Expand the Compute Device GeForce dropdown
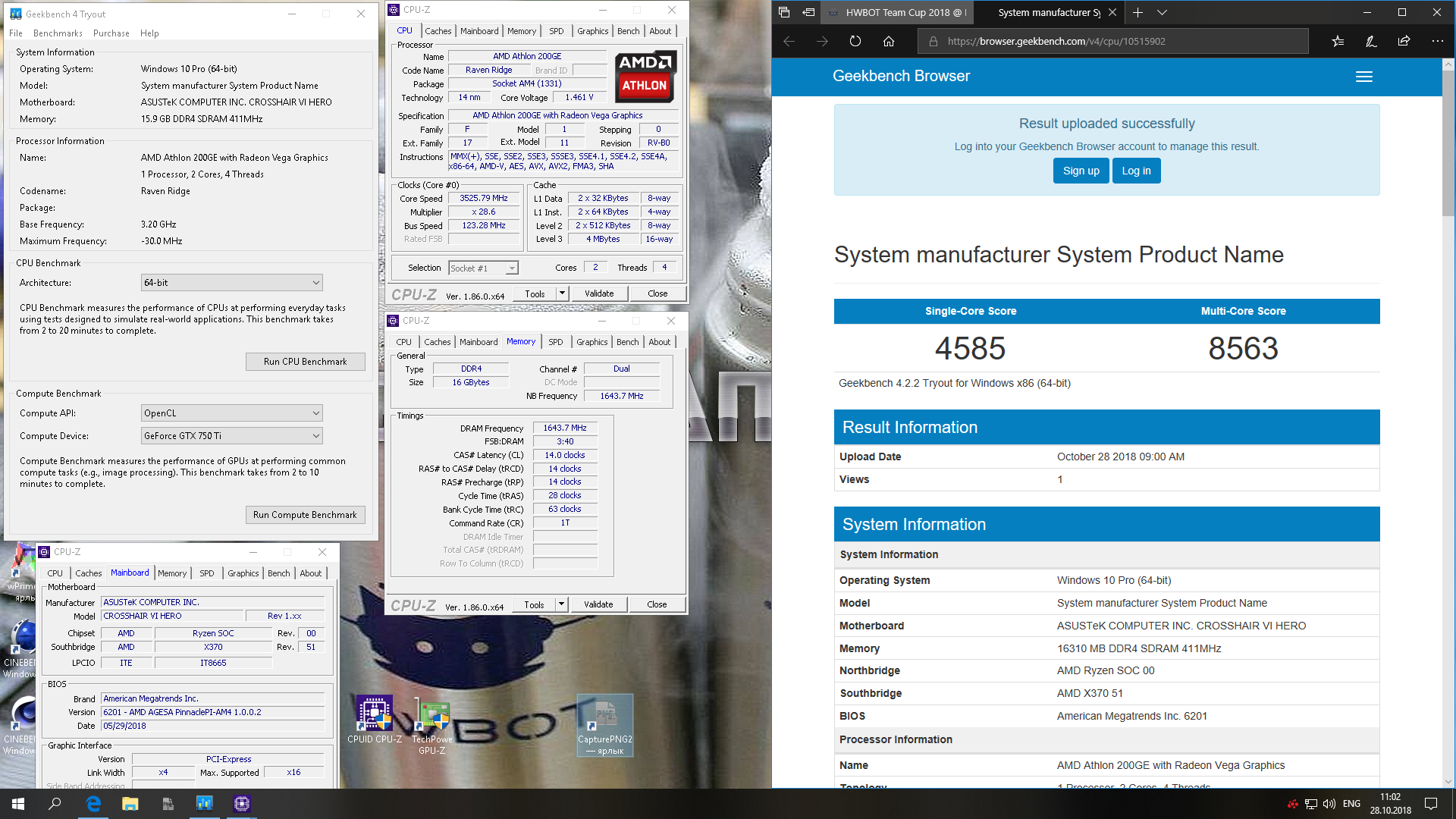This screenshot has height=819, width=1456. click(x=231, y=436)
